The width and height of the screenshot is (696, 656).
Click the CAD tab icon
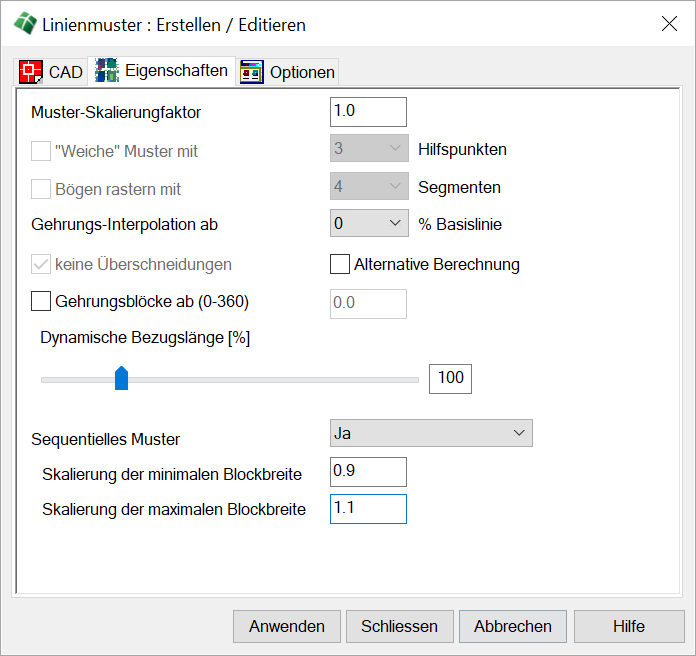click(31, 72)
